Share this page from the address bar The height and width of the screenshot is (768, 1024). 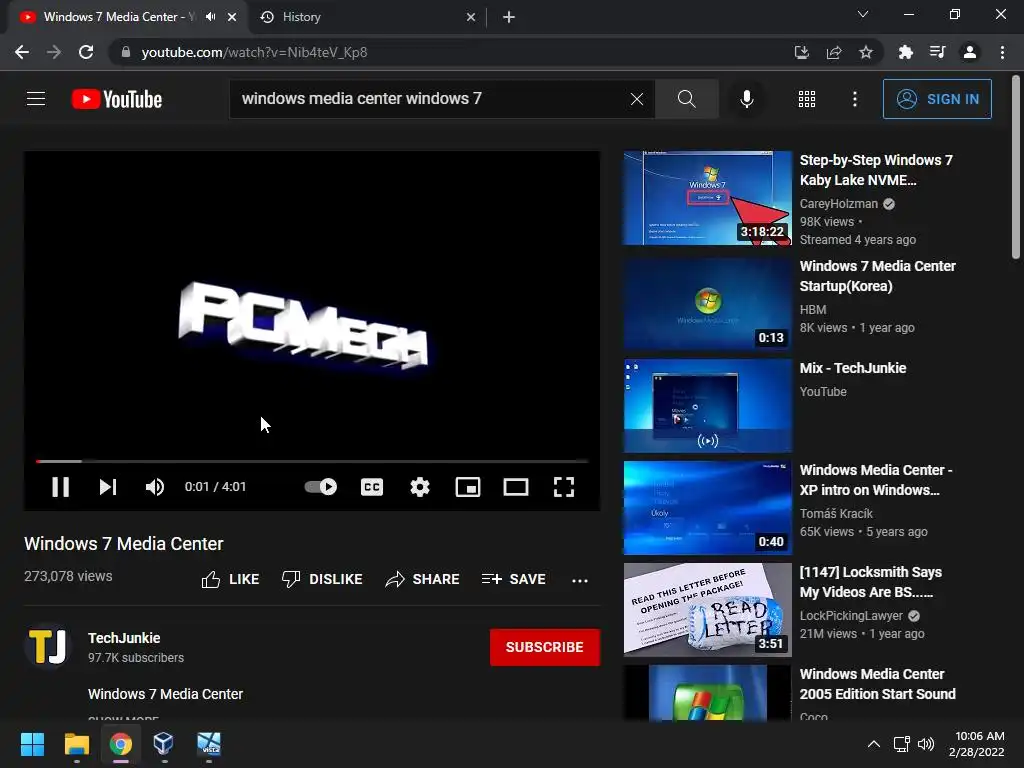[x=833, y=52]
